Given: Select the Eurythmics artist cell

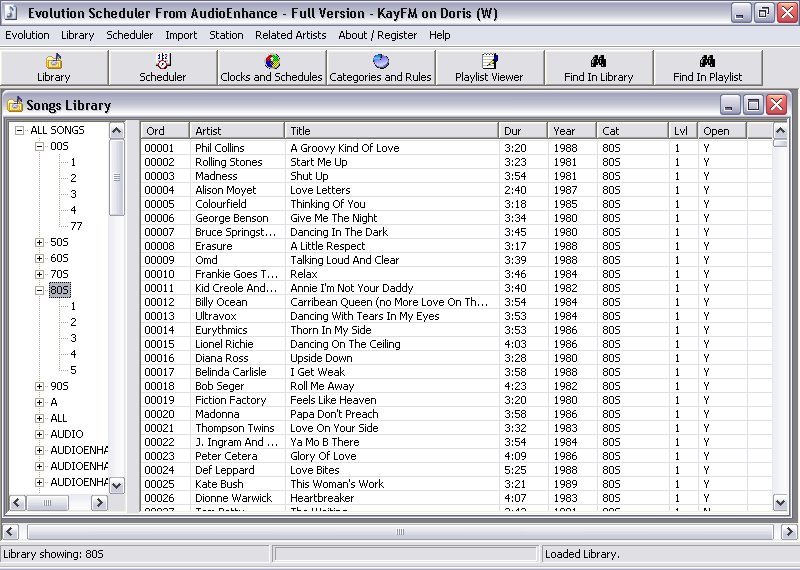Looking at the screenshot, I should point(221,330).
